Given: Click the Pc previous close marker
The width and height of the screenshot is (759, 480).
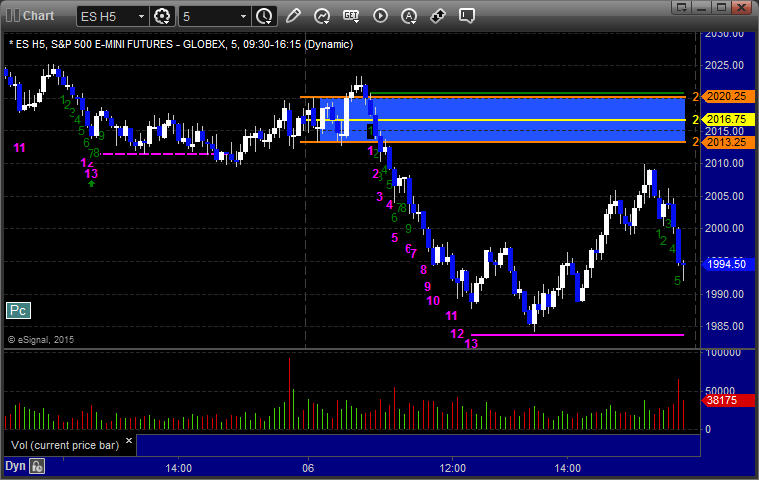Looking at the screenshot, I should (18, 310).
